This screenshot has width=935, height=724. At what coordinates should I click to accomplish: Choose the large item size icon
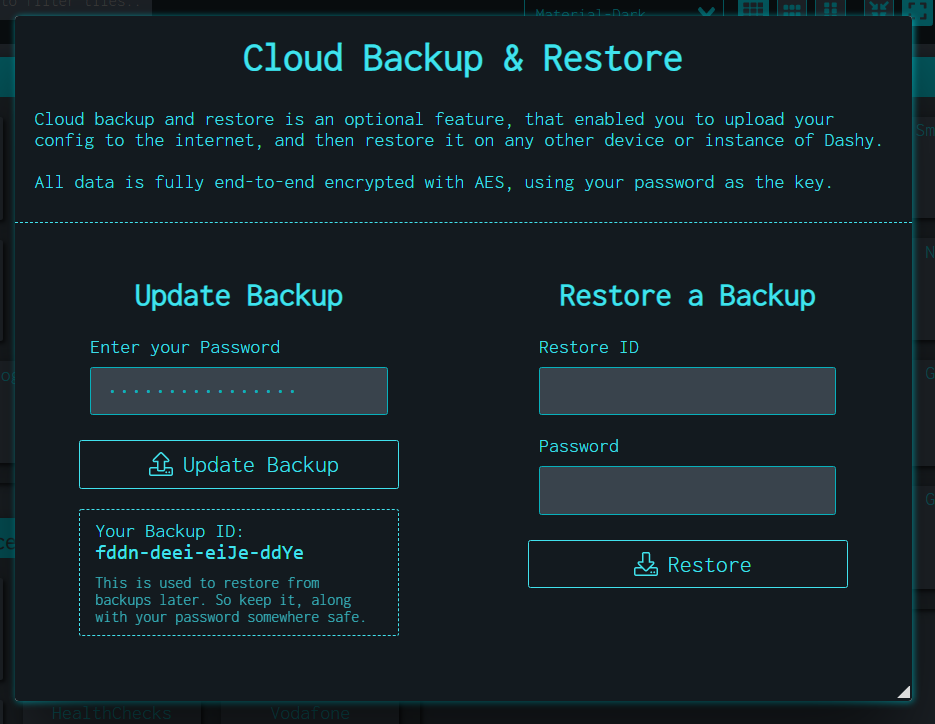coord(916,9)
